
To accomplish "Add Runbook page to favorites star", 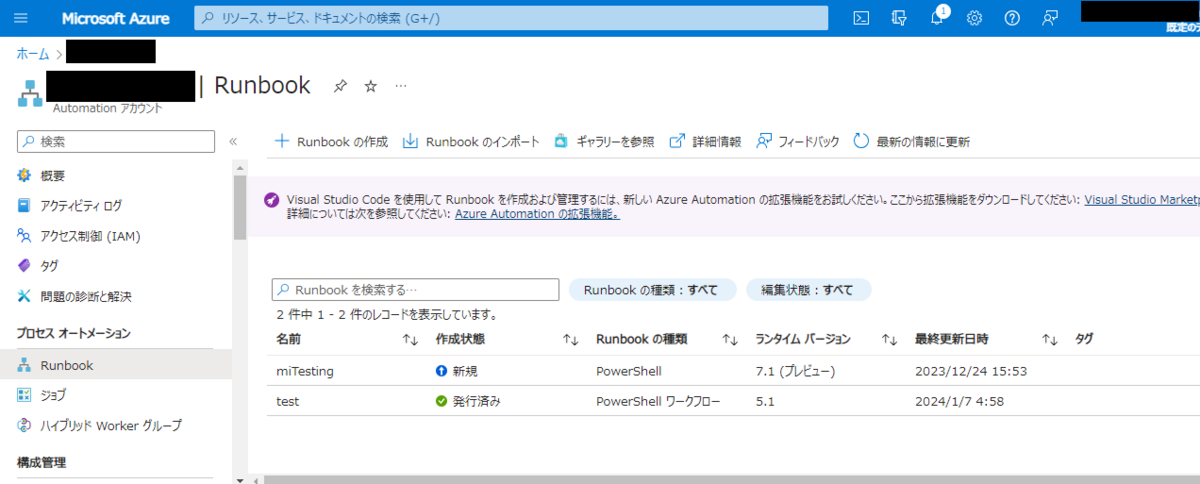I will [x=370, y=86].
